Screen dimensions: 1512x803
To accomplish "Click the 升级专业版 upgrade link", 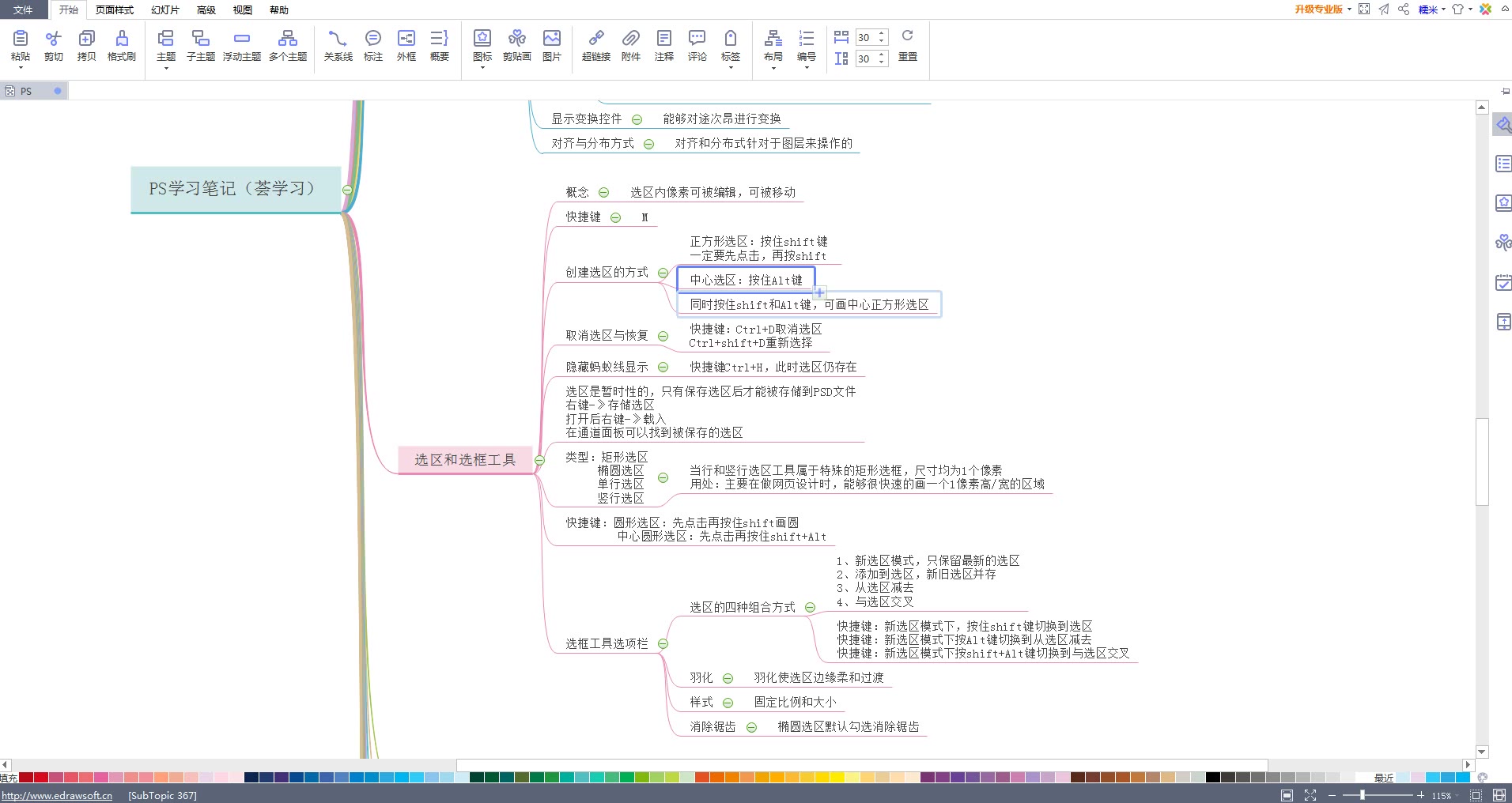I will (1318, 9).
